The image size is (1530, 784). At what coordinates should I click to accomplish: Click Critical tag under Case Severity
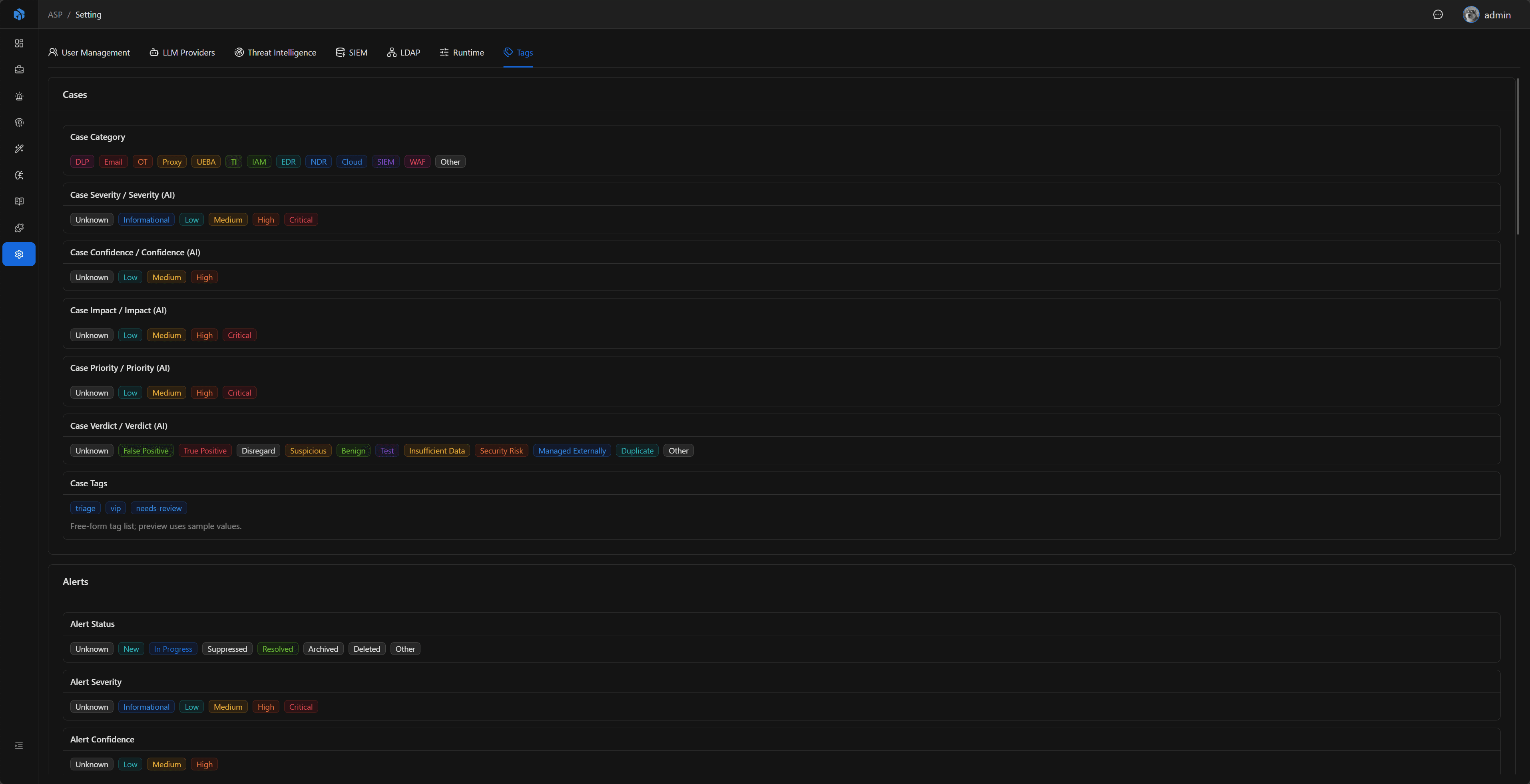point(301,220)
